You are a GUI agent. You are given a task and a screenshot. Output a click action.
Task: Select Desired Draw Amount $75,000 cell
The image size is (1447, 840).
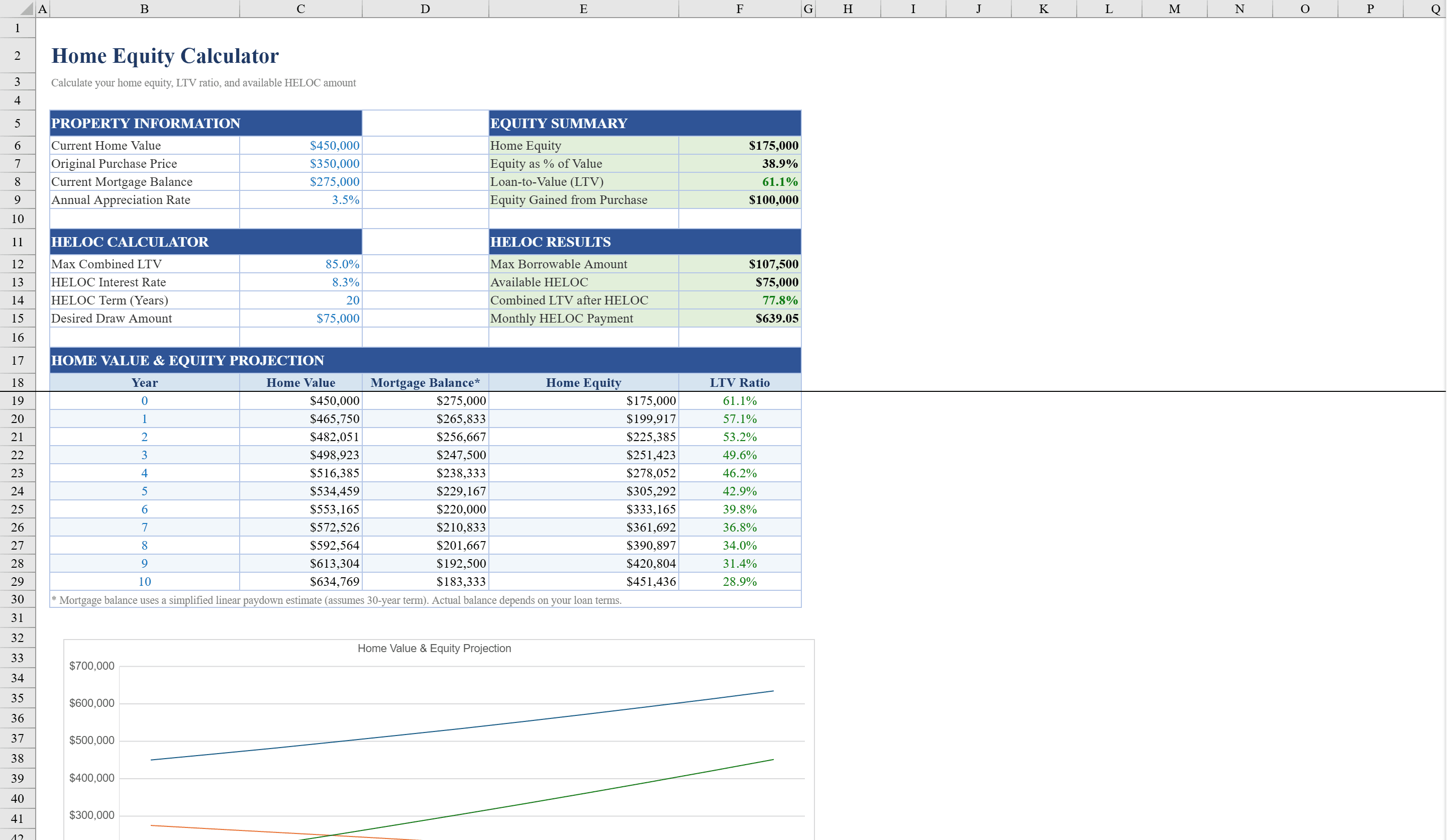[301, 318]
